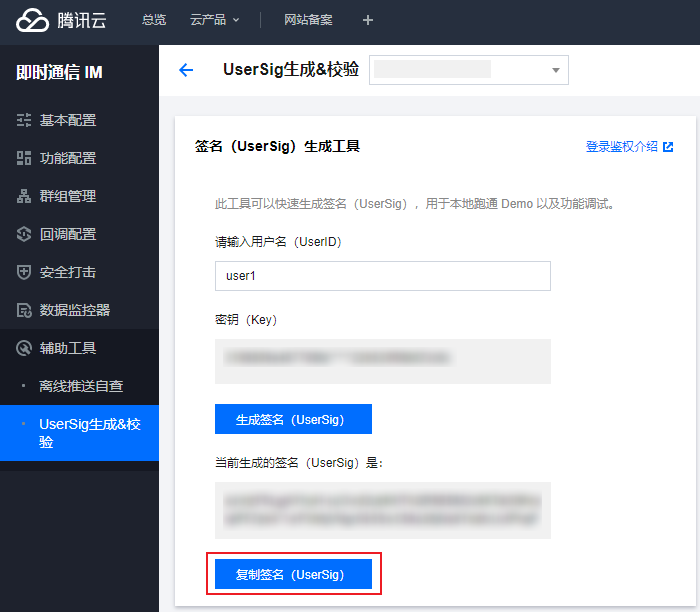Click the 安全打击 shield icon
This screenshot has height=612, width=700.
click(24, 272)
